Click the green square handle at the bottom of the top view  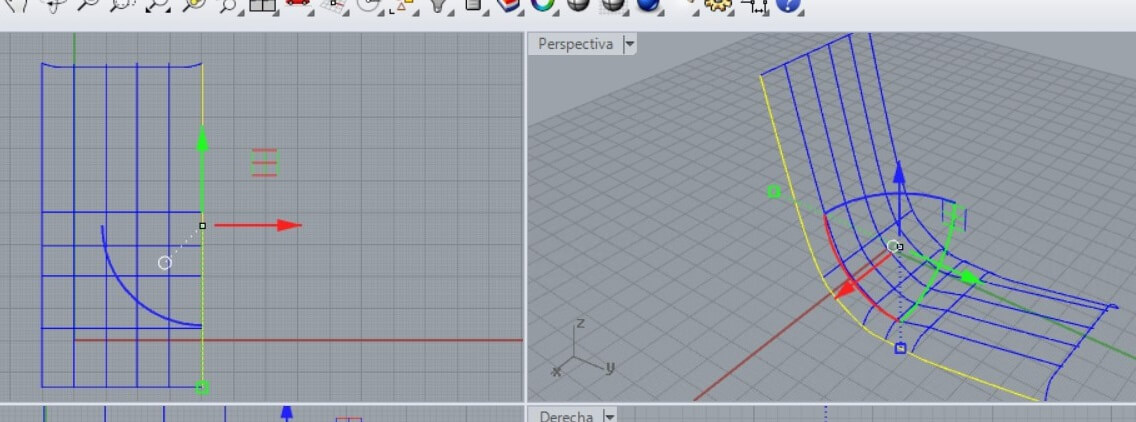tap(203, 388)
